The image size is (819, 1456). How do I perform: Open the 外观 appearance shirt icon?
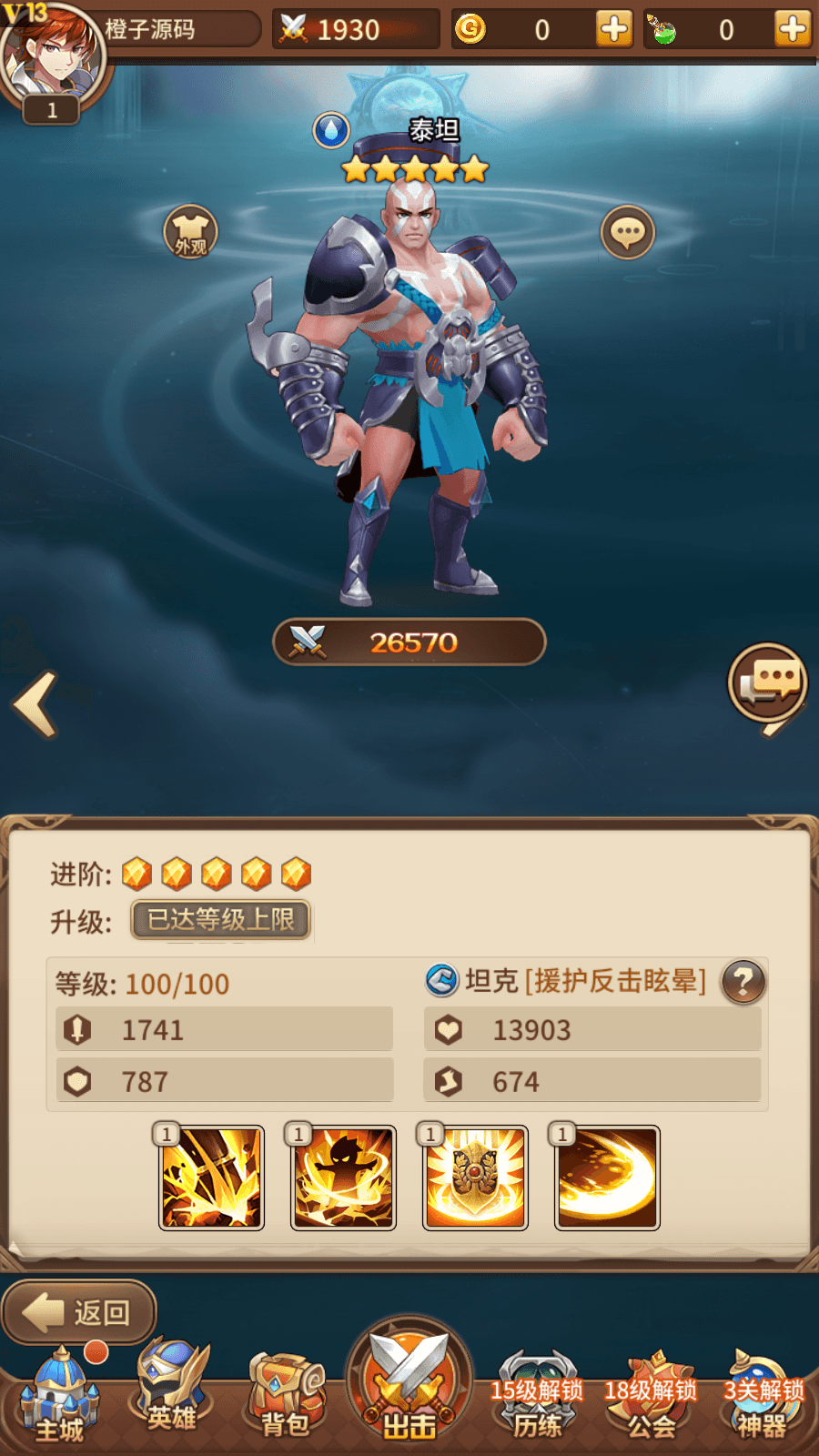(190, 232)
